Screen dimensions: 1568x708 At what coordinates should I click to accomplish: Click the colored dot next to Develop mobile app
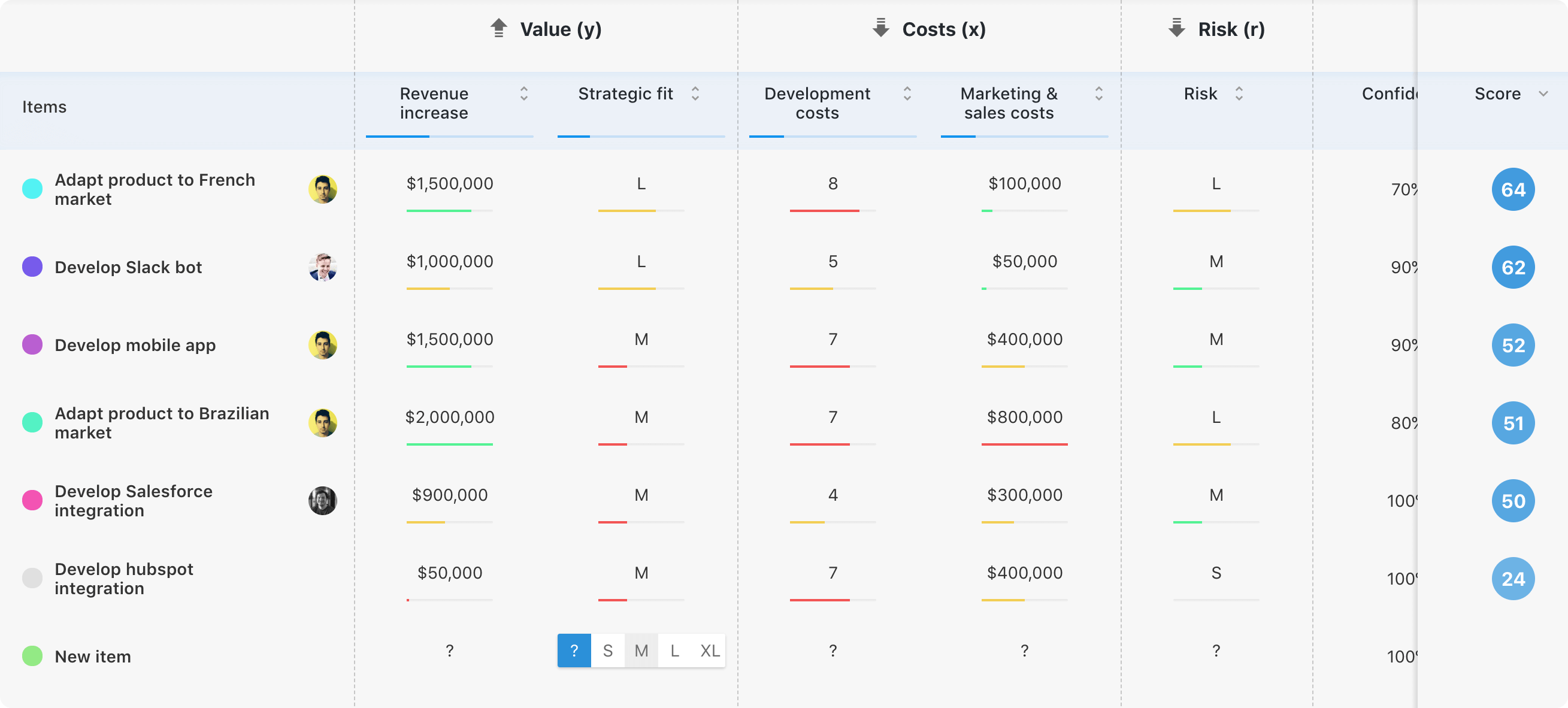[x=32, y=344]
